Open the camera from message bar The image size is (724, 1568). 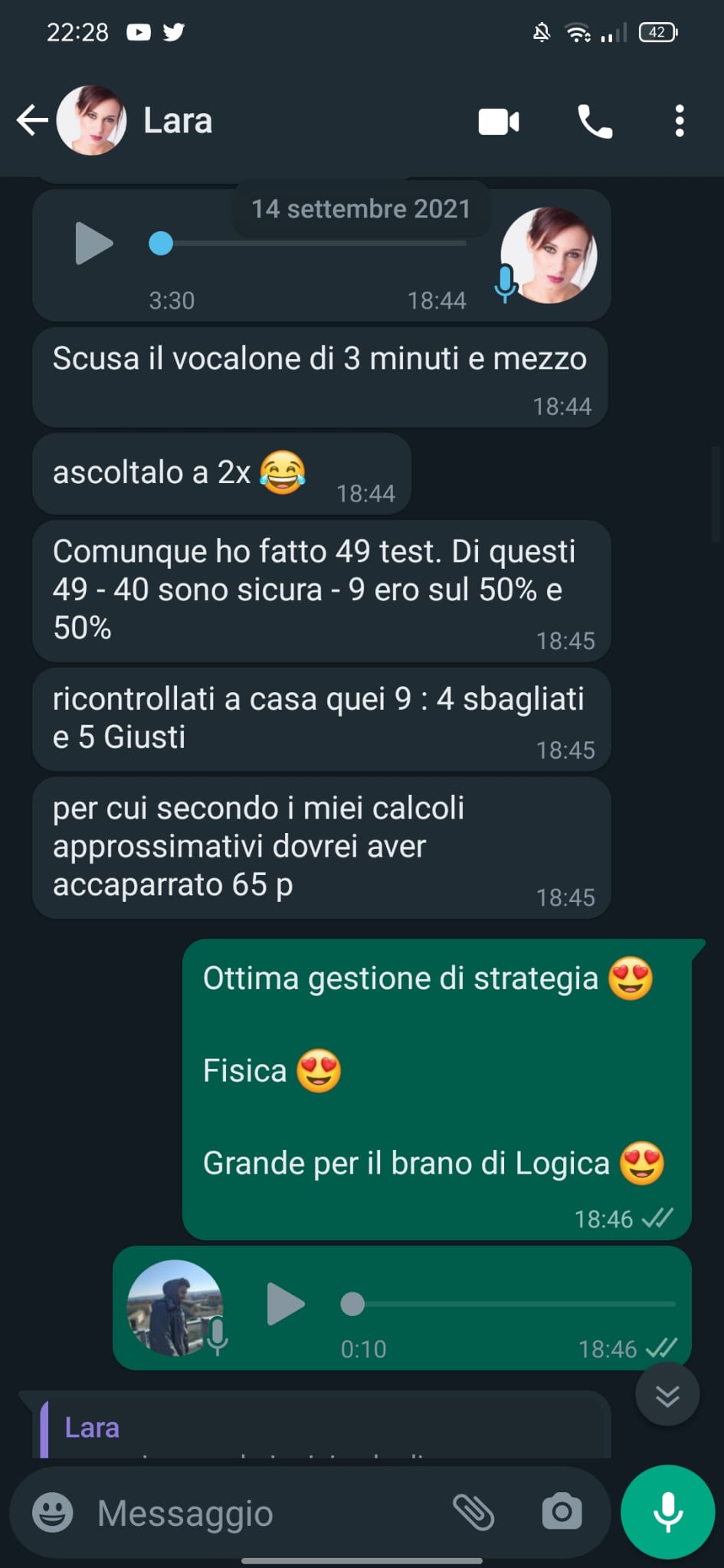tap(562, 1513)
